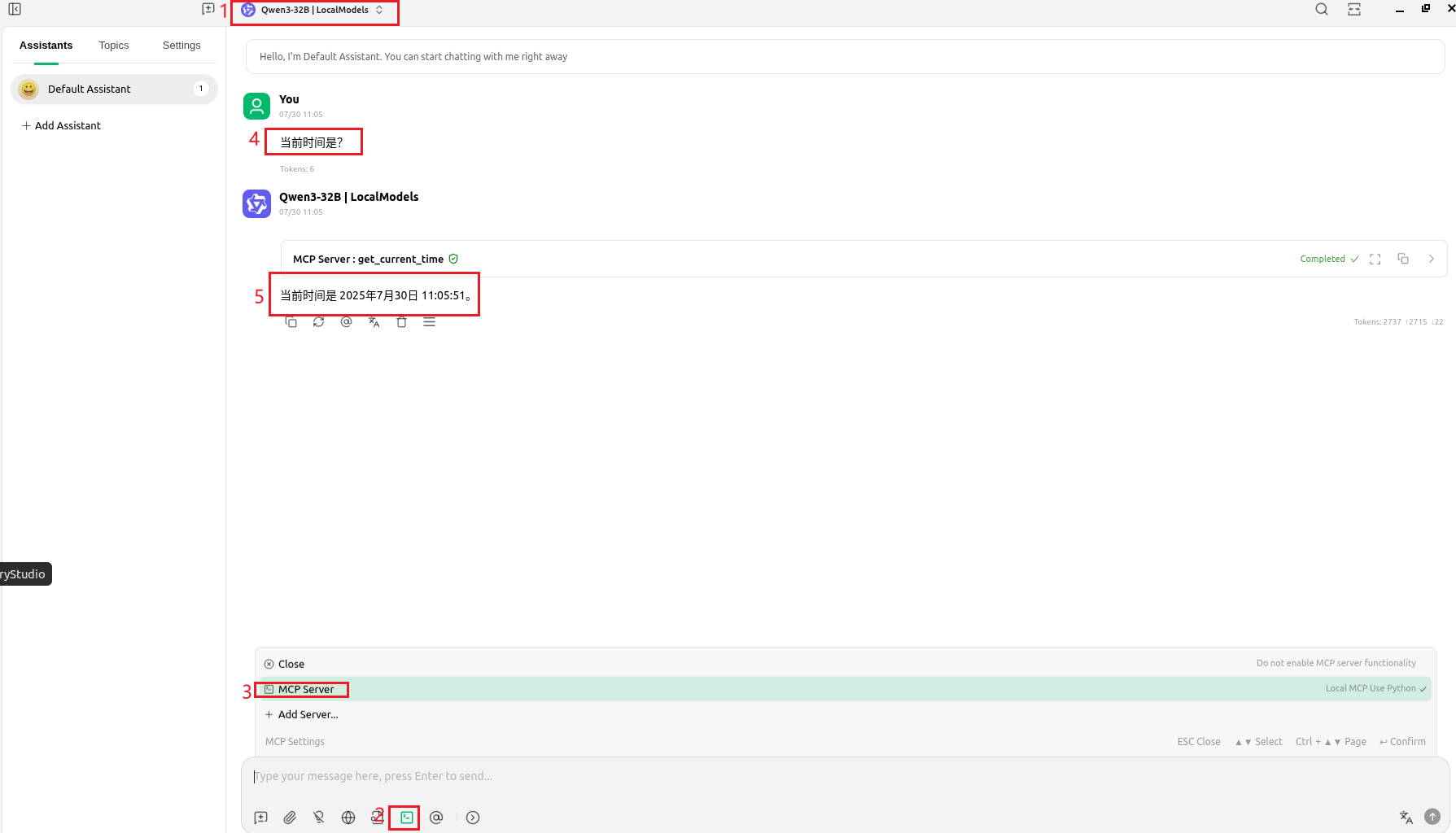Switch to the Assistants tab

(x=46, y=46)
